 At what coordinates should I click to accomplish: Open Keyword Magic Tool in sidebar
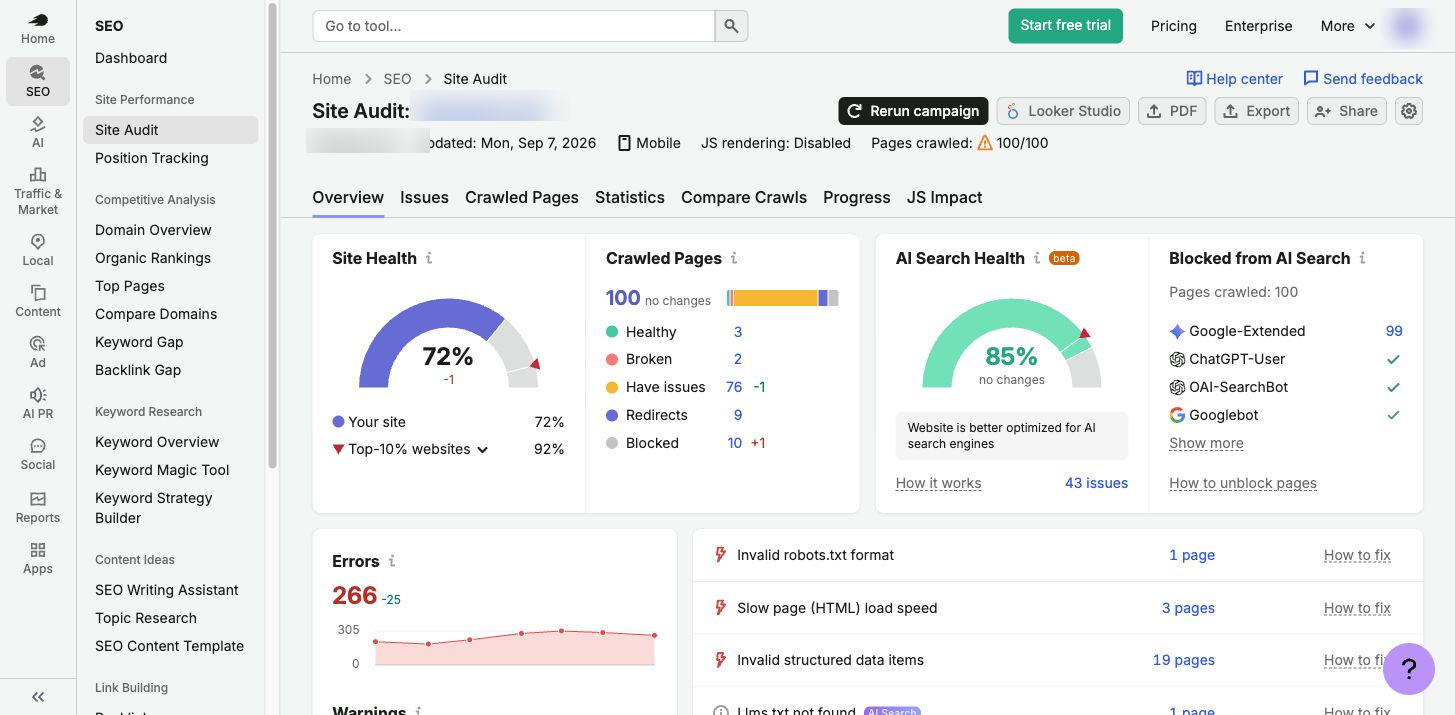[x=162, y=470]
